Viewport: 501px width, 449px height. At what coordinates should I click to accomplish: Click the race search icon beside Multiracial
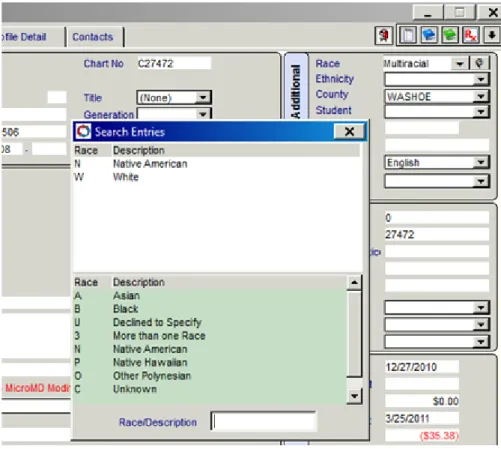tap(479, 63)
